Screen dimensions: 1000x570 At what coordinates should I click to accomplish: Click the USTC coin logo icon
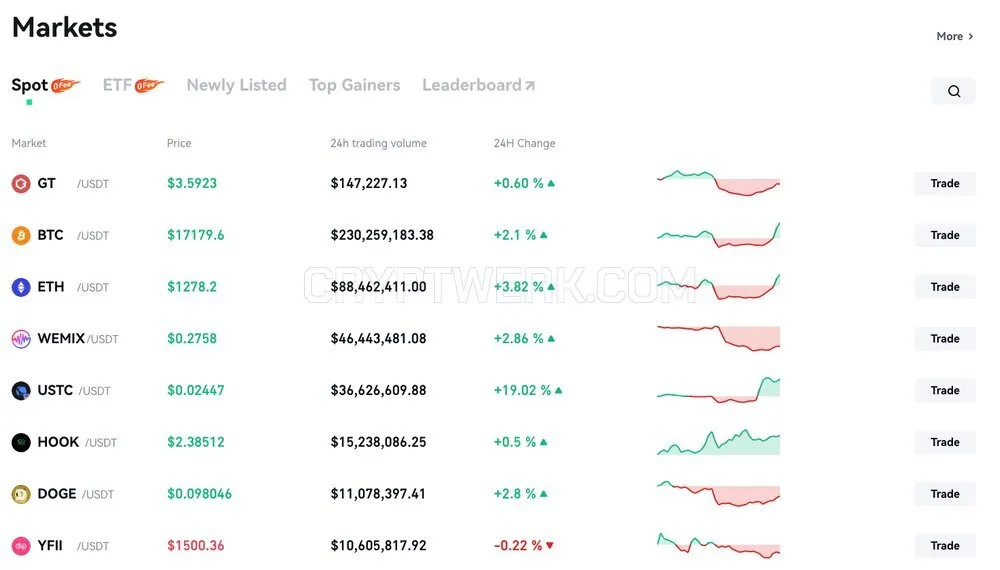[x=21, y=390]
